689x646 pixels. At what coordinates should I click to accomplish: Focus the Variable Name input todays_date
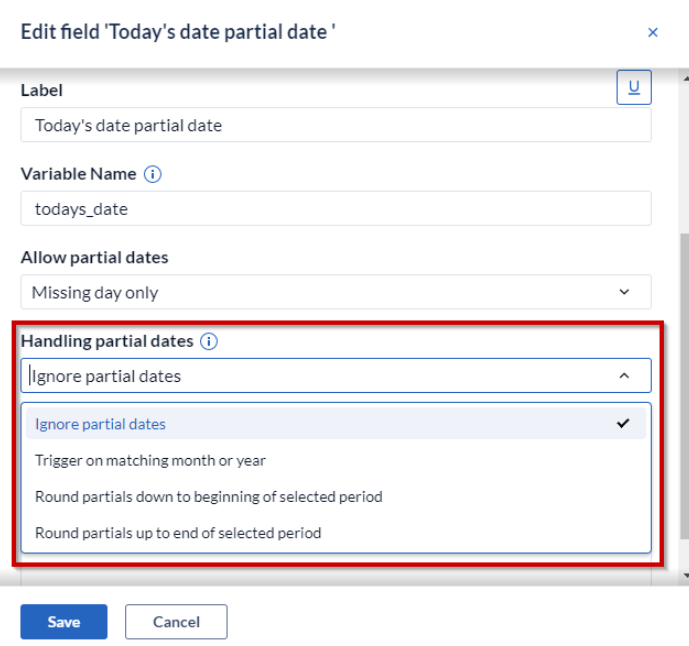click(336, 208)
